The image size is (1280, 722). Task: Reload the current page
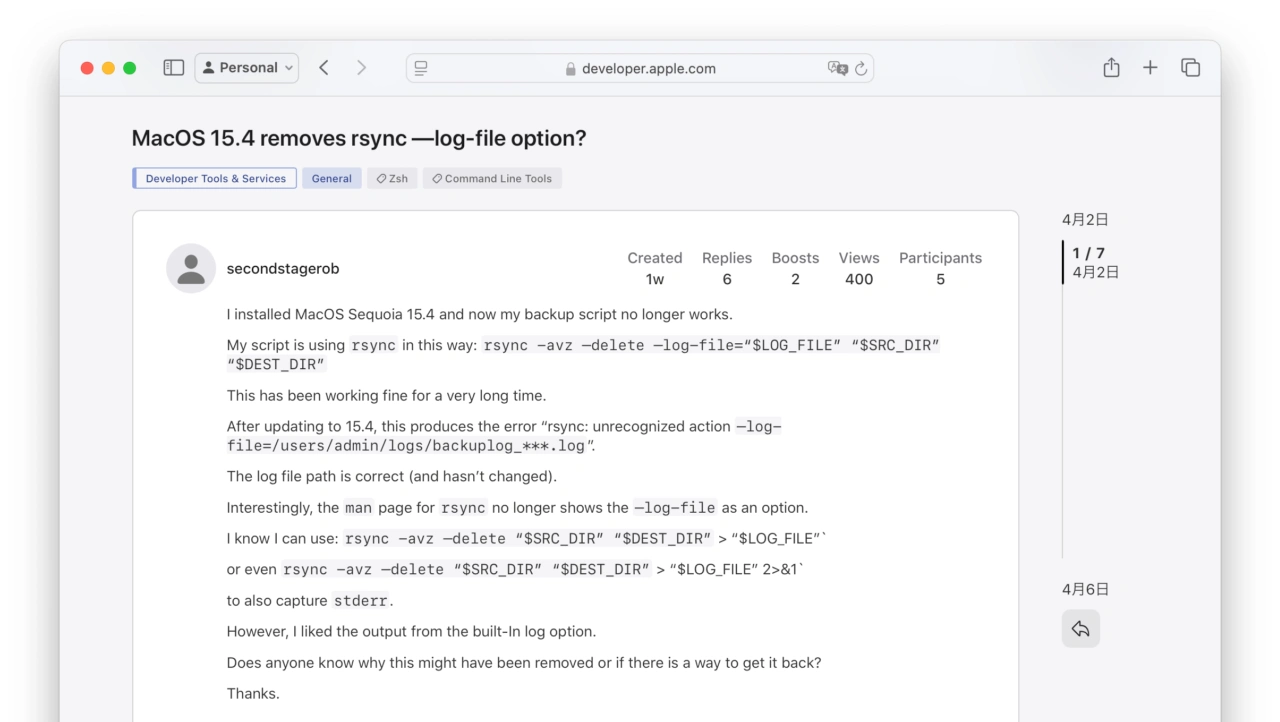[860, 68]
